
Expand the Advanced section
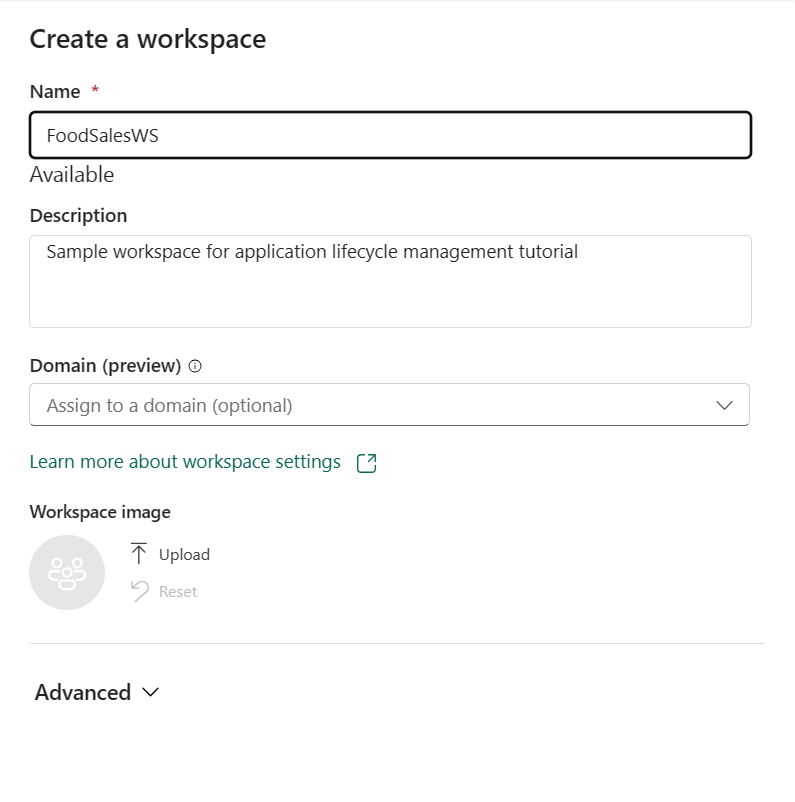click(82, 692)
